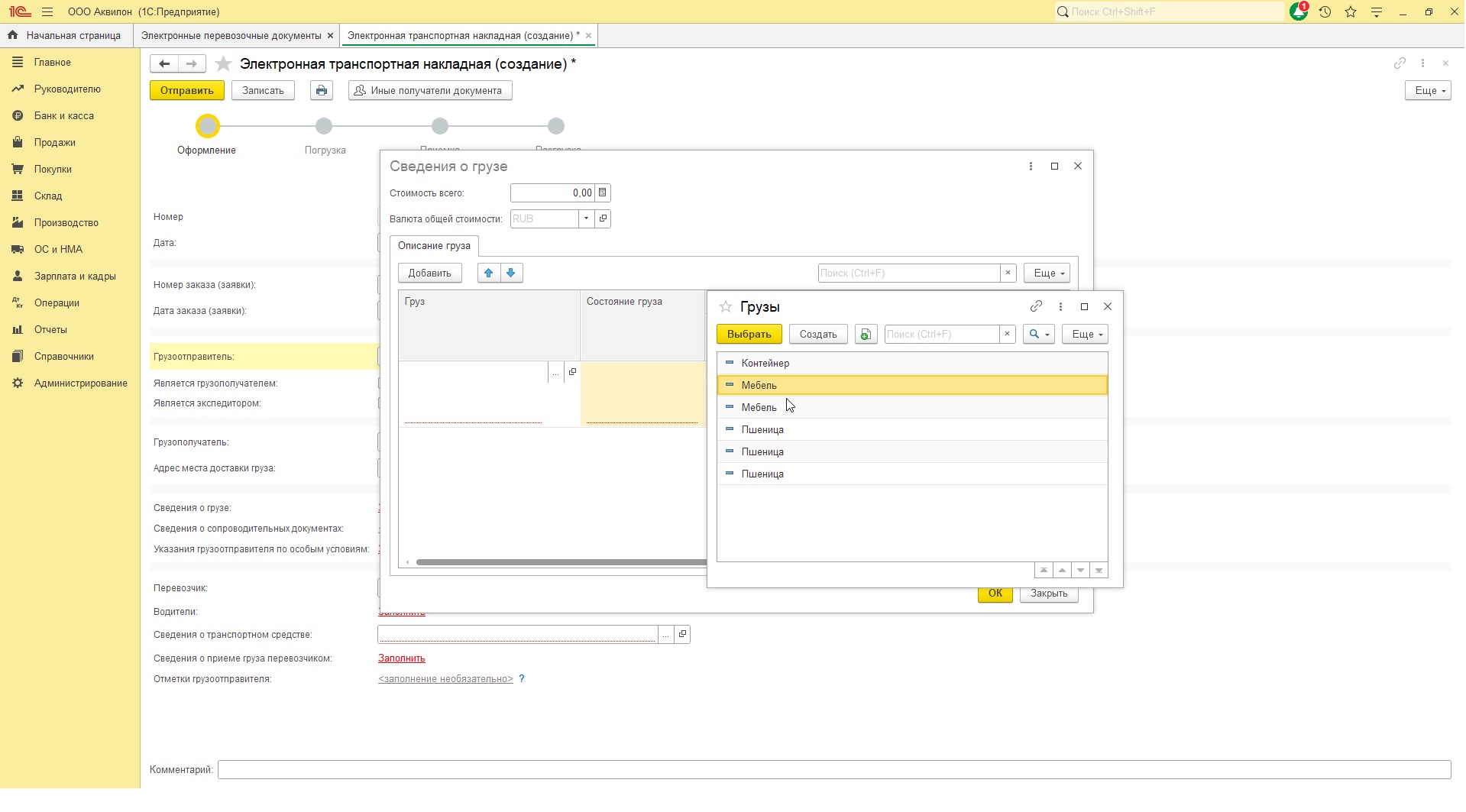Image resolution: width=1466 pixels, height=812 pixels.
Task: Expand the Еще menu in Грузы window
Action: point(1085,335)
